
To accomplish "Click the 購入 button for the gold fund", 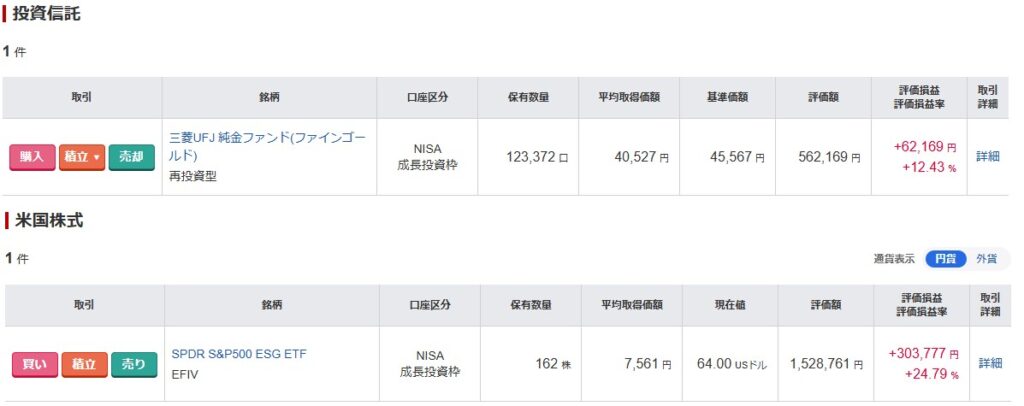I will pyautogui.click(x=32, y=157).
